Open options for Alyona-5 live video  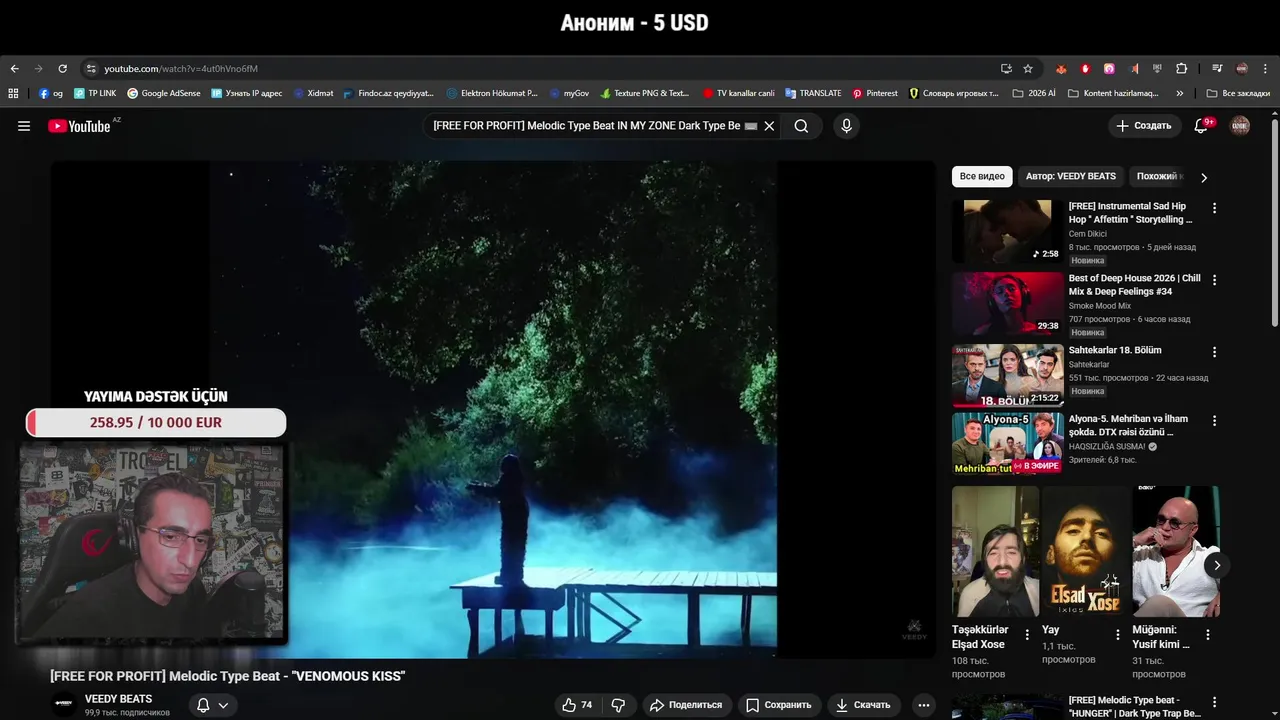(x=1215, y=421)
